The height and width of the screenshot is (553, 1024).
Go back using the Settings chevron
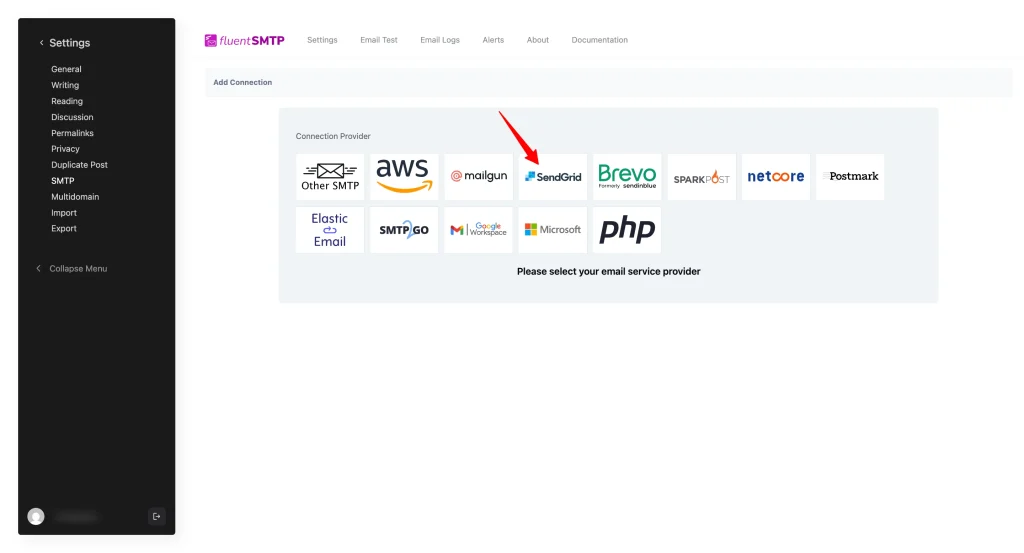[x=41, y=43]
